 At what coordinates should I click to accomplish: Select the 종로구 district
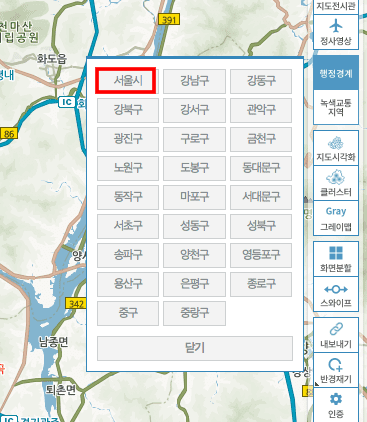pos(261,284)
